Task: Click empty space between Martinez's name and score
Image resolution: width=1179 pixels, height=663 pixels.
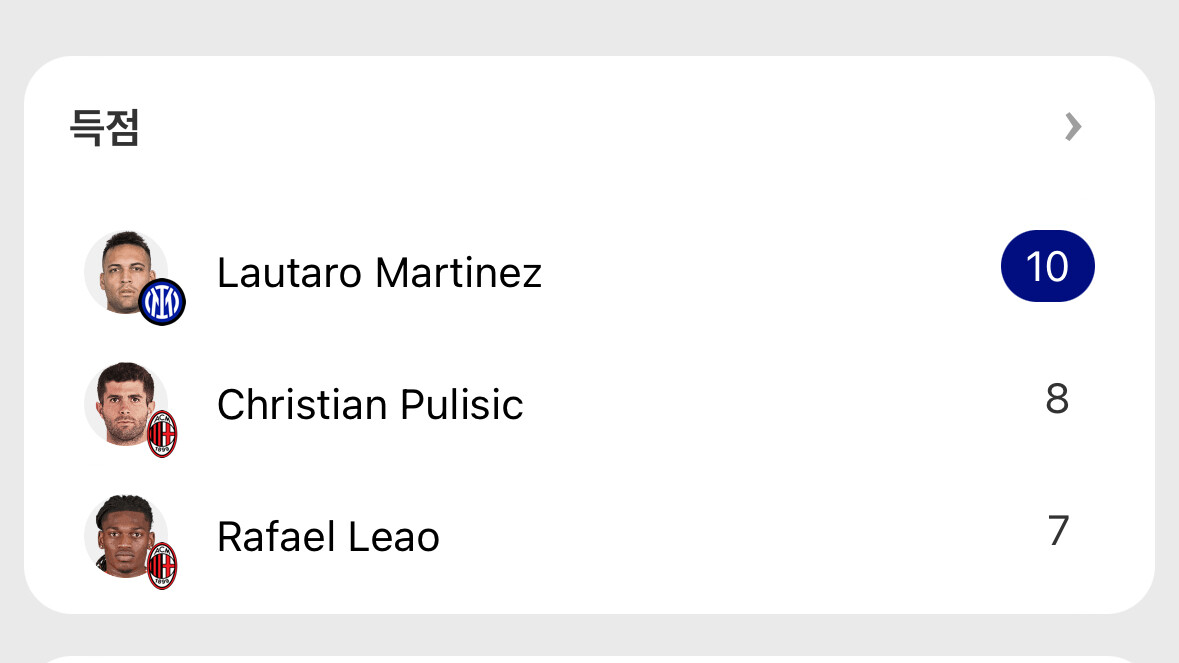Action: click(770, 270)
